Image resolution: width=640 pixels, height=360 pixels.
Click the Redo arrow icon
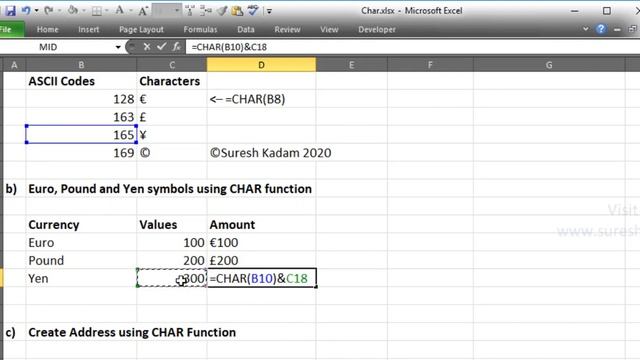click(x=49, y=10)
